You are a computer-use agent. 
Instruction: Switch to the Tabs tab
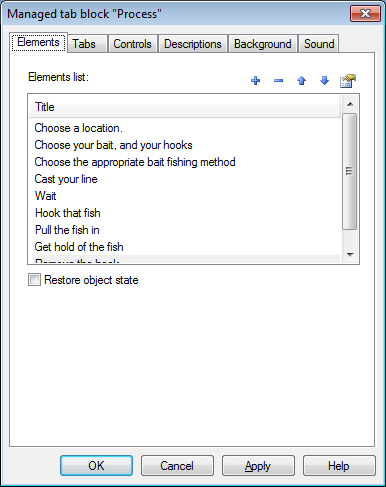point(84,44)
